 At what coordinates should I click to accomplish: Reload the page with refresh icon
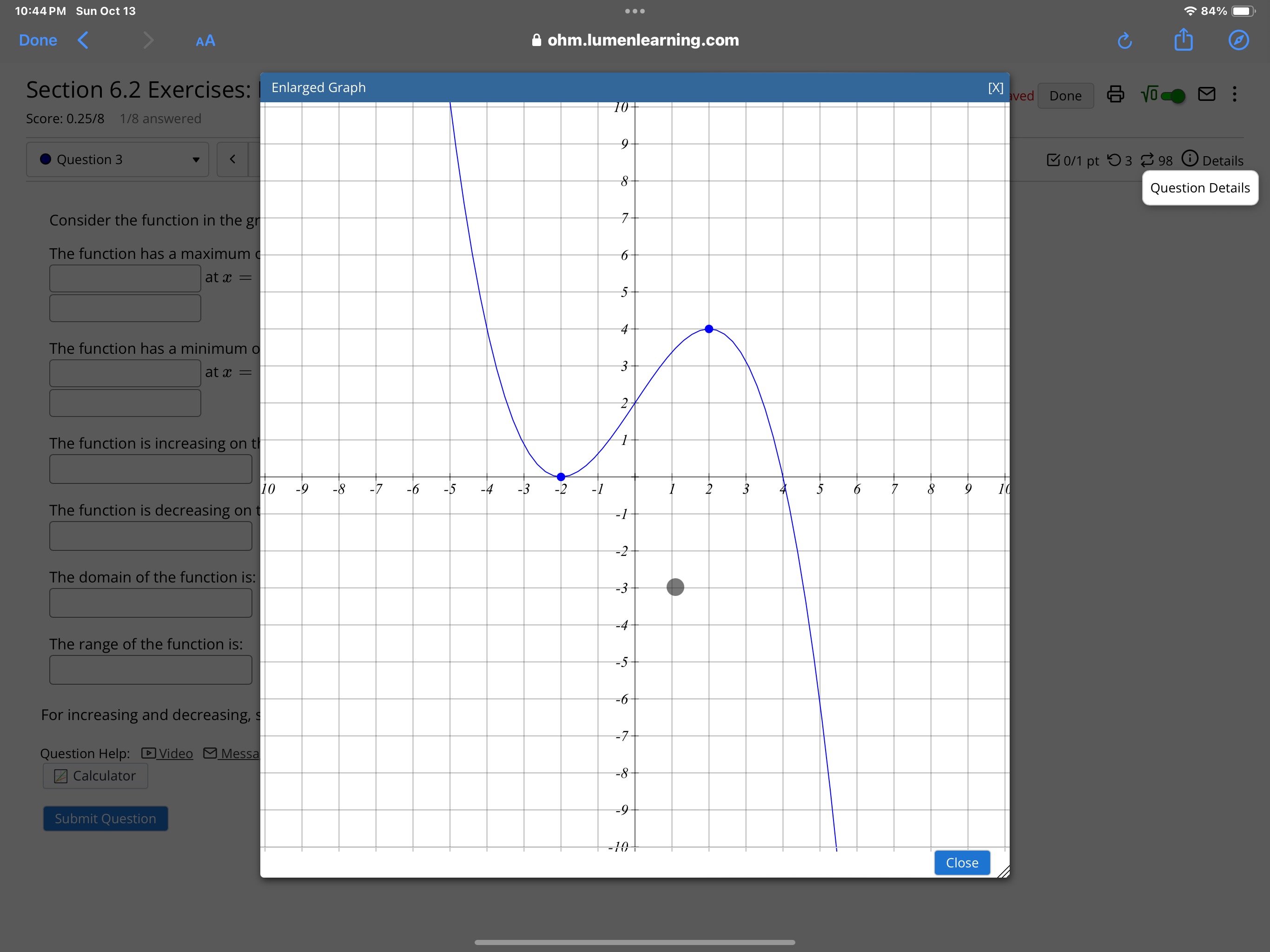point(1125,40)
